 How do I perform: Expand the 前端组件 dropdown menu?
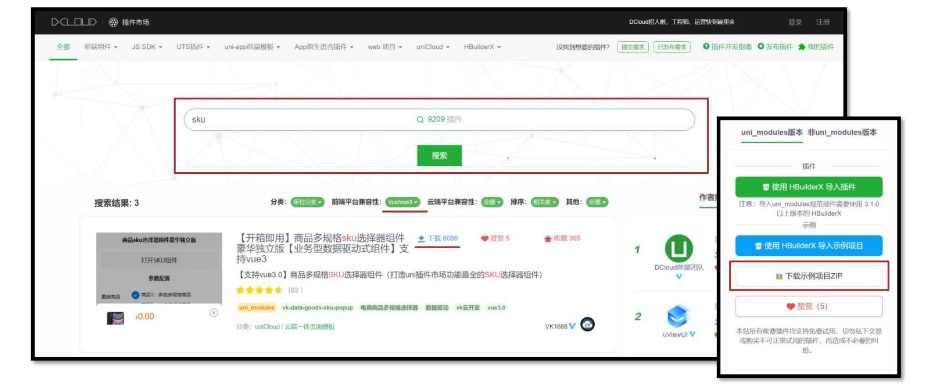[x=101, y=47]
